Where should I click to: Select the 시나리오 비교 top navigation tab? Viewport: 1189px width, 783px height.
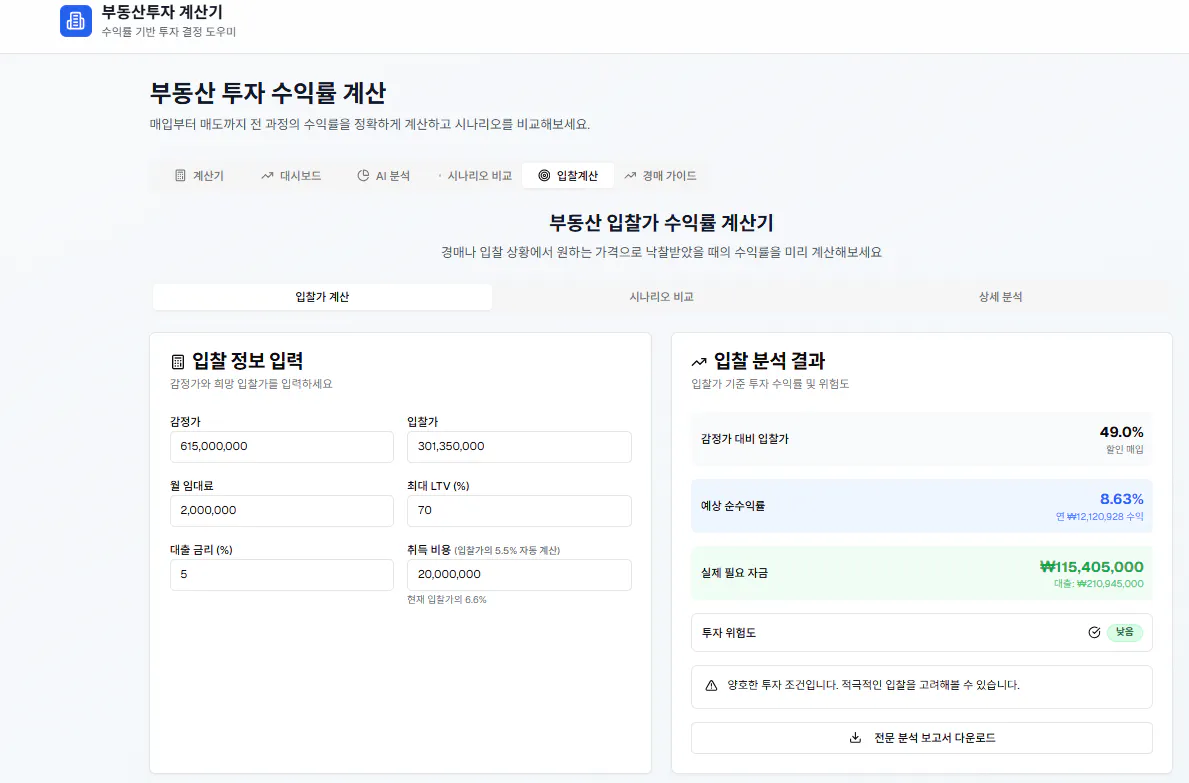tap(475, 176)
